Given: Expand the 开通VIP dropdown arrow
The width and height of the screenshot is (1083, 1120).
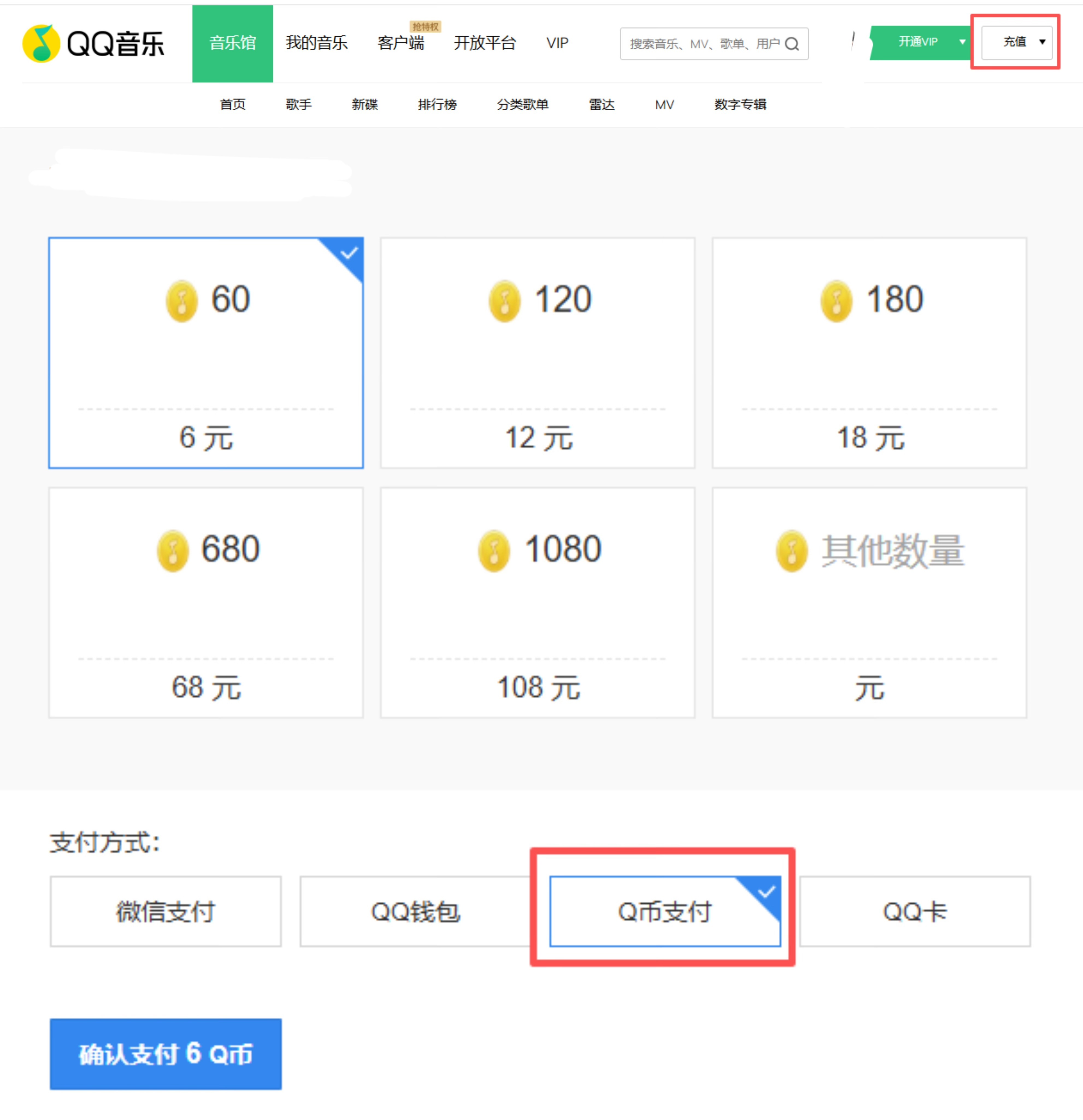Looking at the screenshot, I should [x=963, y=42].
